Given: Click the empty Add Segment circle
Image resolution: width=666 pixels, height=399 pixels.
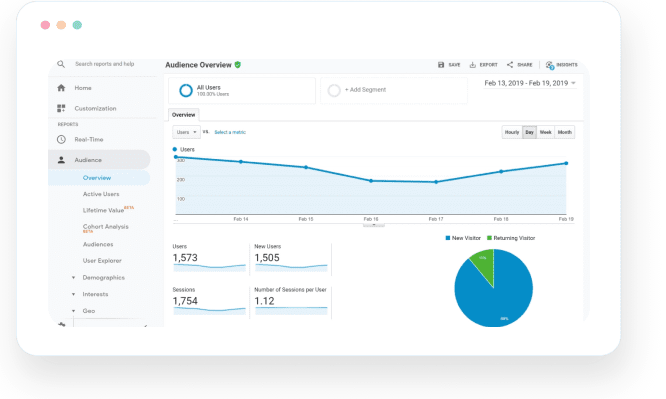Looking at the screenshot, I should tap(334, 91).
